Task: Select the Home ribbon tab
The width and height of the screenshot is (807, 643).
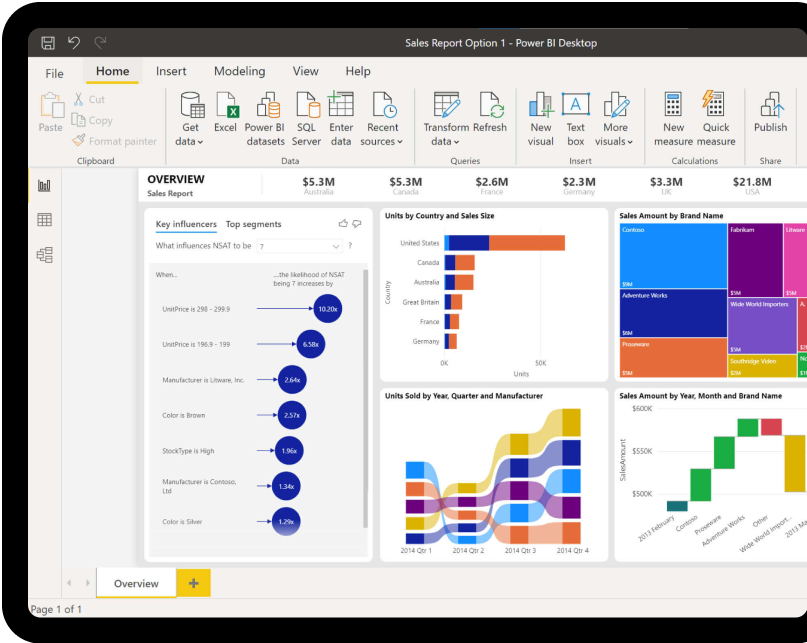Action: [112, 71]
